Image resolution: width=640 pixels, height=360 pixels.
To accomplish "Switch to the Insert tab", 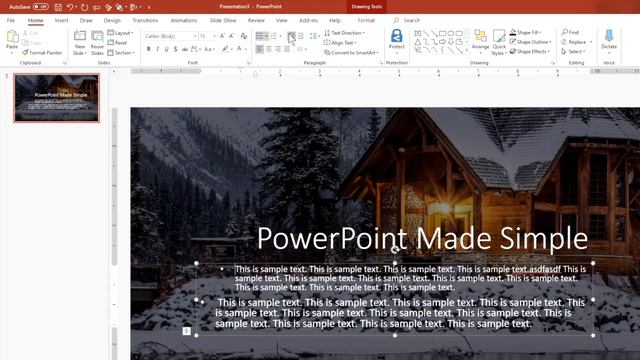I will click(61, 20).
